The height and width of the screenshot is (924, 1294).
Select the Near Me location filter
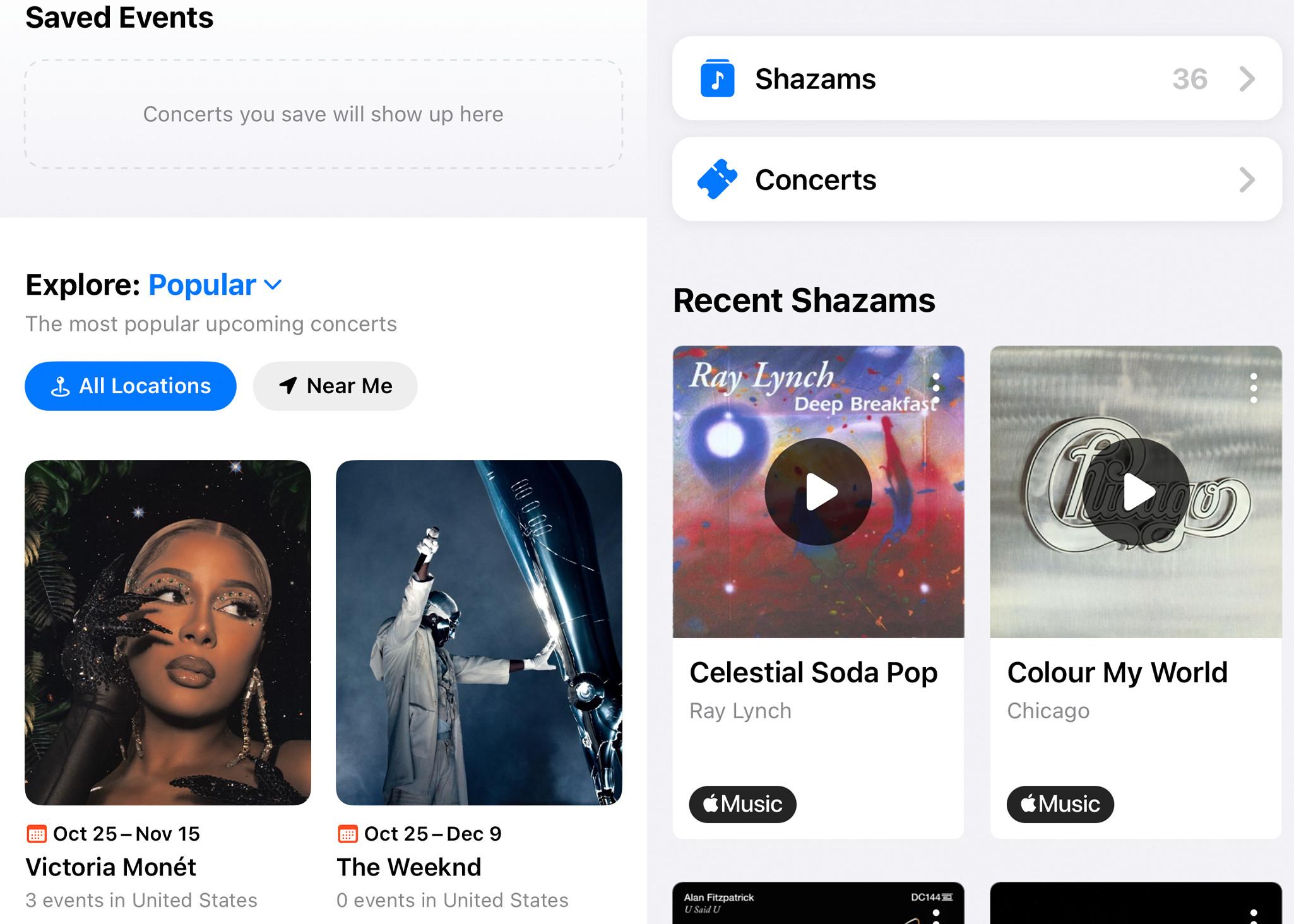(x=335, y=386)
